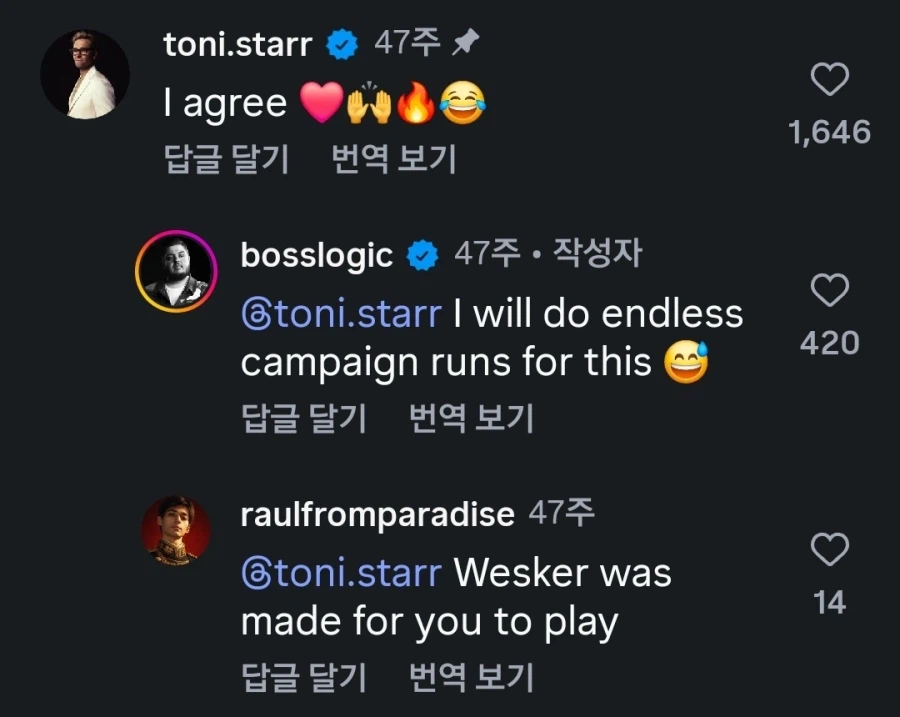This screenshot has height=717, width=900.
Task: Show translation of raulfromparadise's reply
Action: pos(471,677)
